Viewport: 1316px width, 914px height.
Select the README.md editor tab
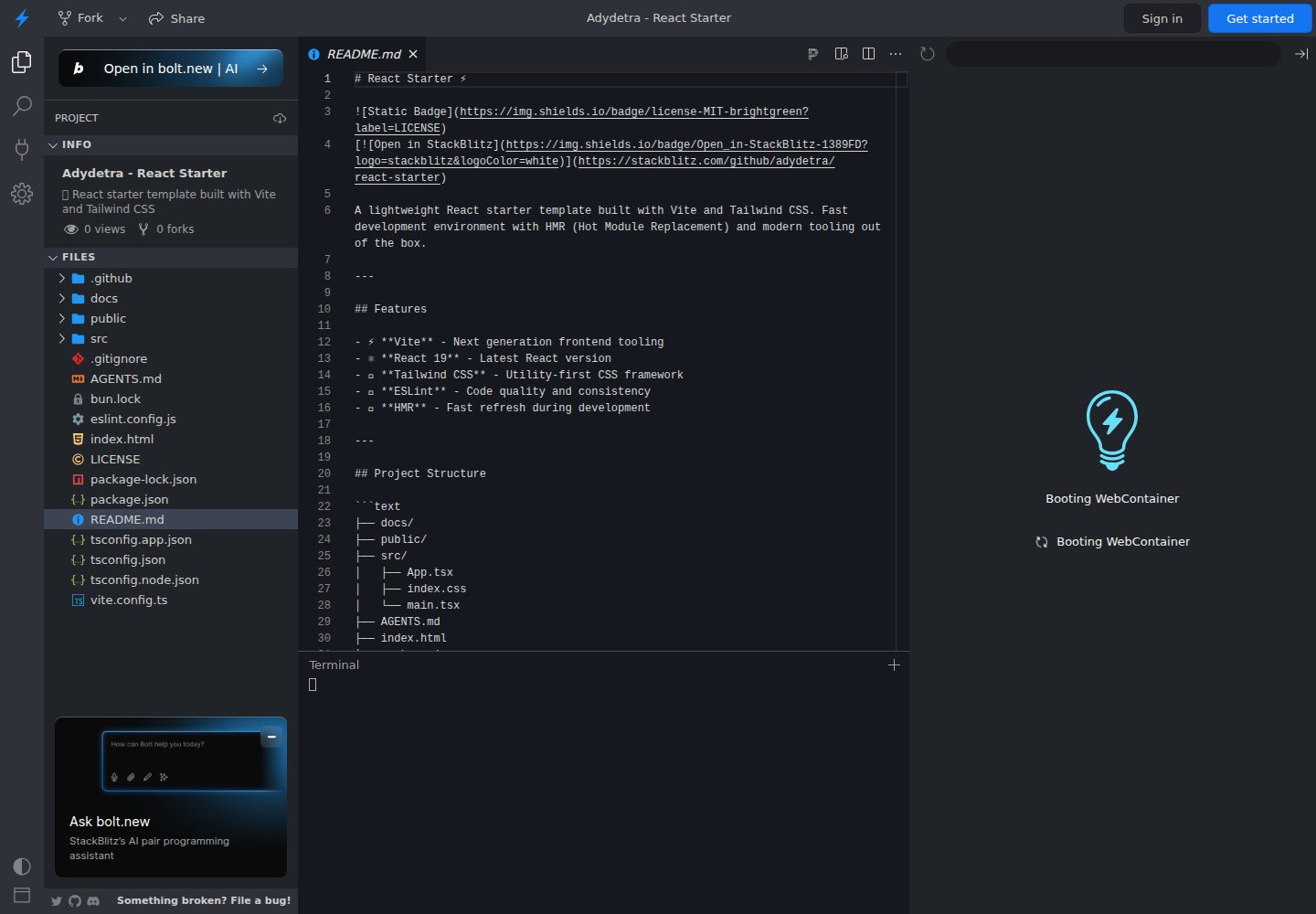[363, 54]
